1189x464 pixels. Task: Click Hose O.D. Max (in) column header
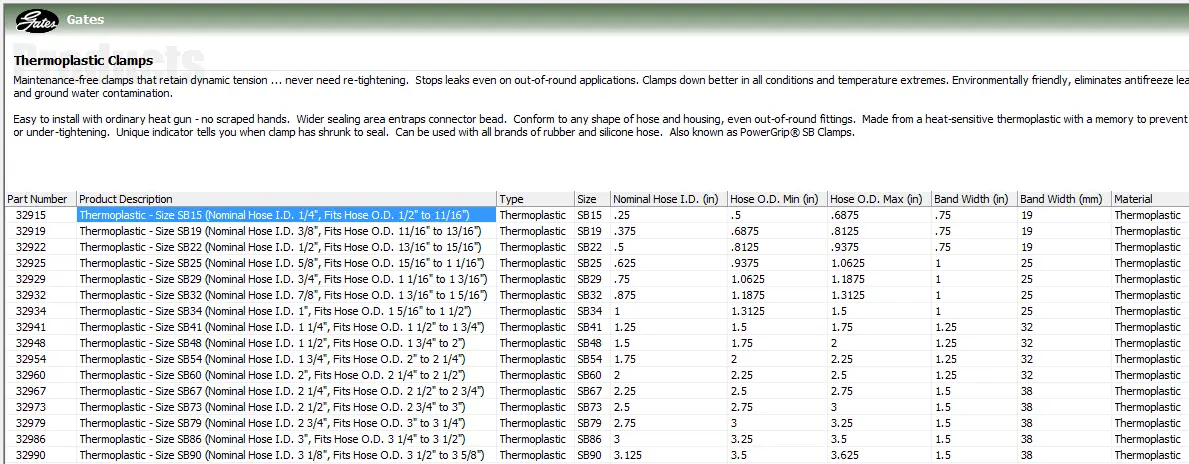[879, 199]
